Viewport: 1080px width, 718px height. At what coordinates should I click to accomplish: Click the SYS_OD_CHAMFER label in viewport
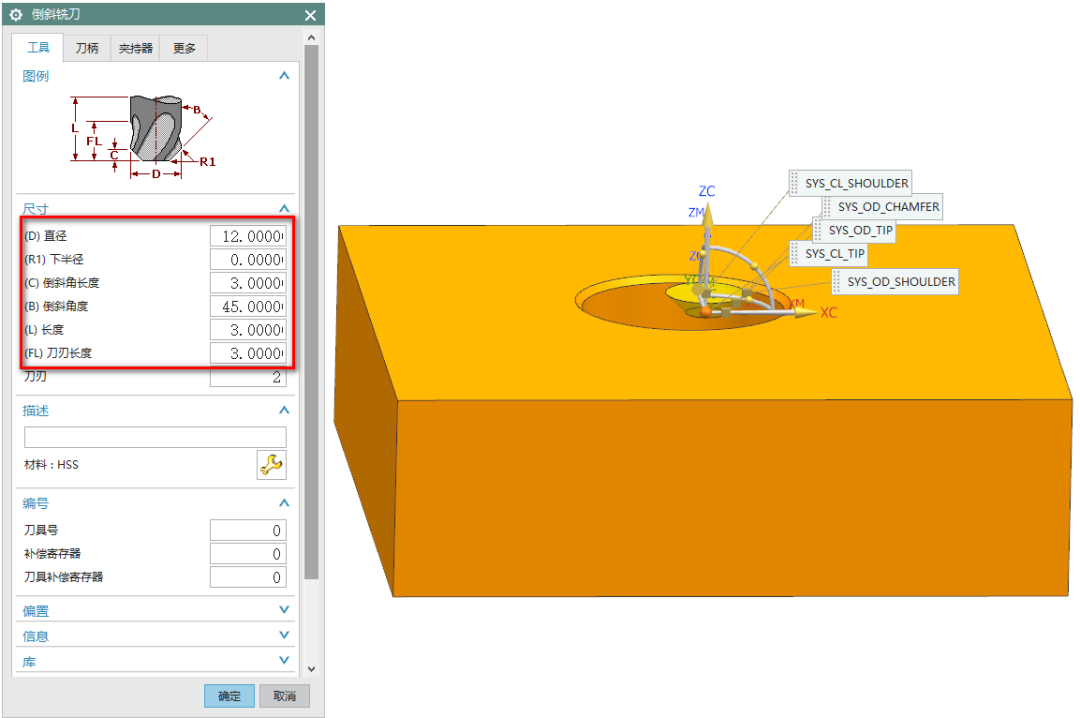[888, 207]
